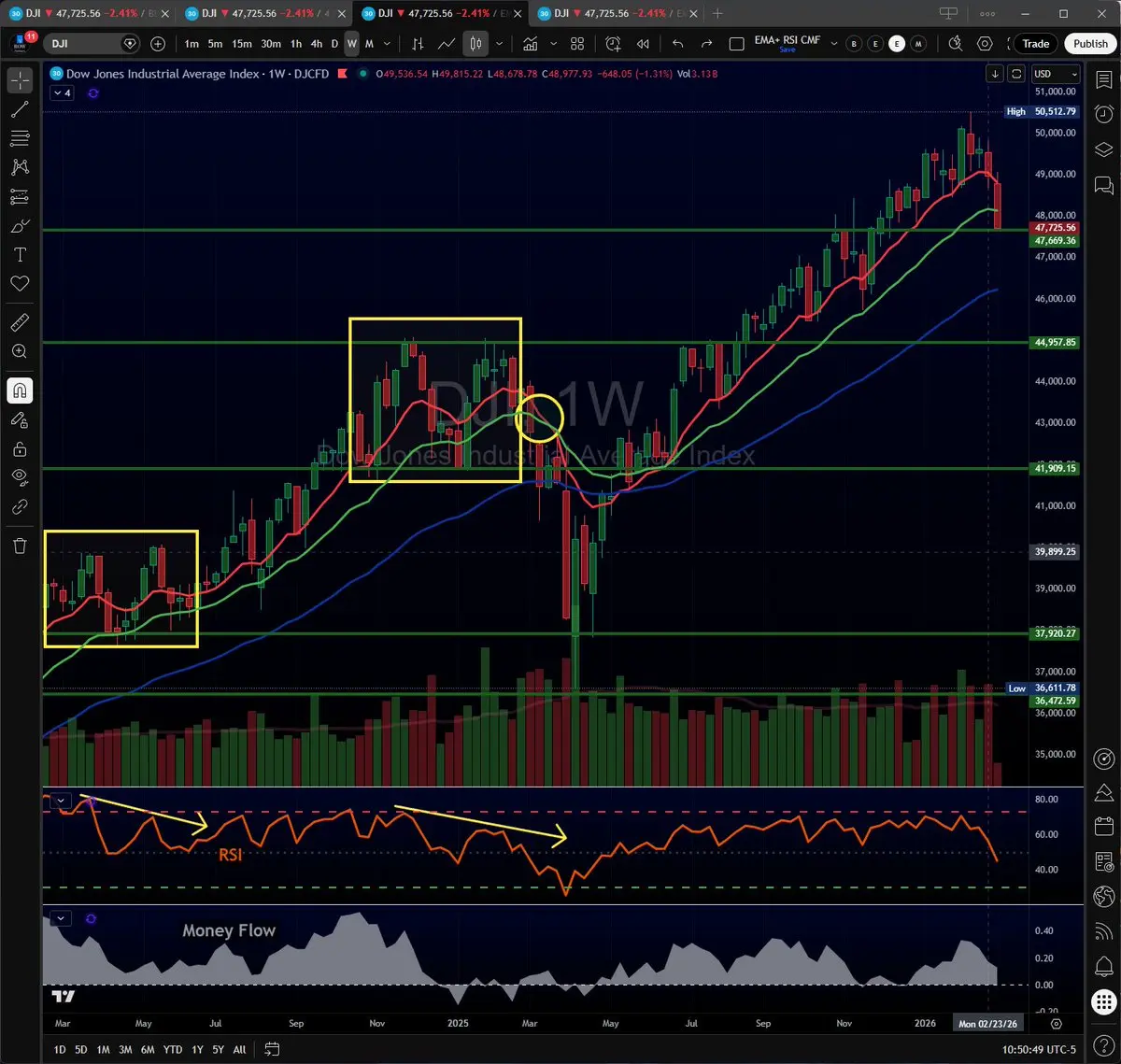This screenshot has height=1064, width=1121.
Task: Switch to the first DJI browser tab
Action: click(x=89, y=14)
